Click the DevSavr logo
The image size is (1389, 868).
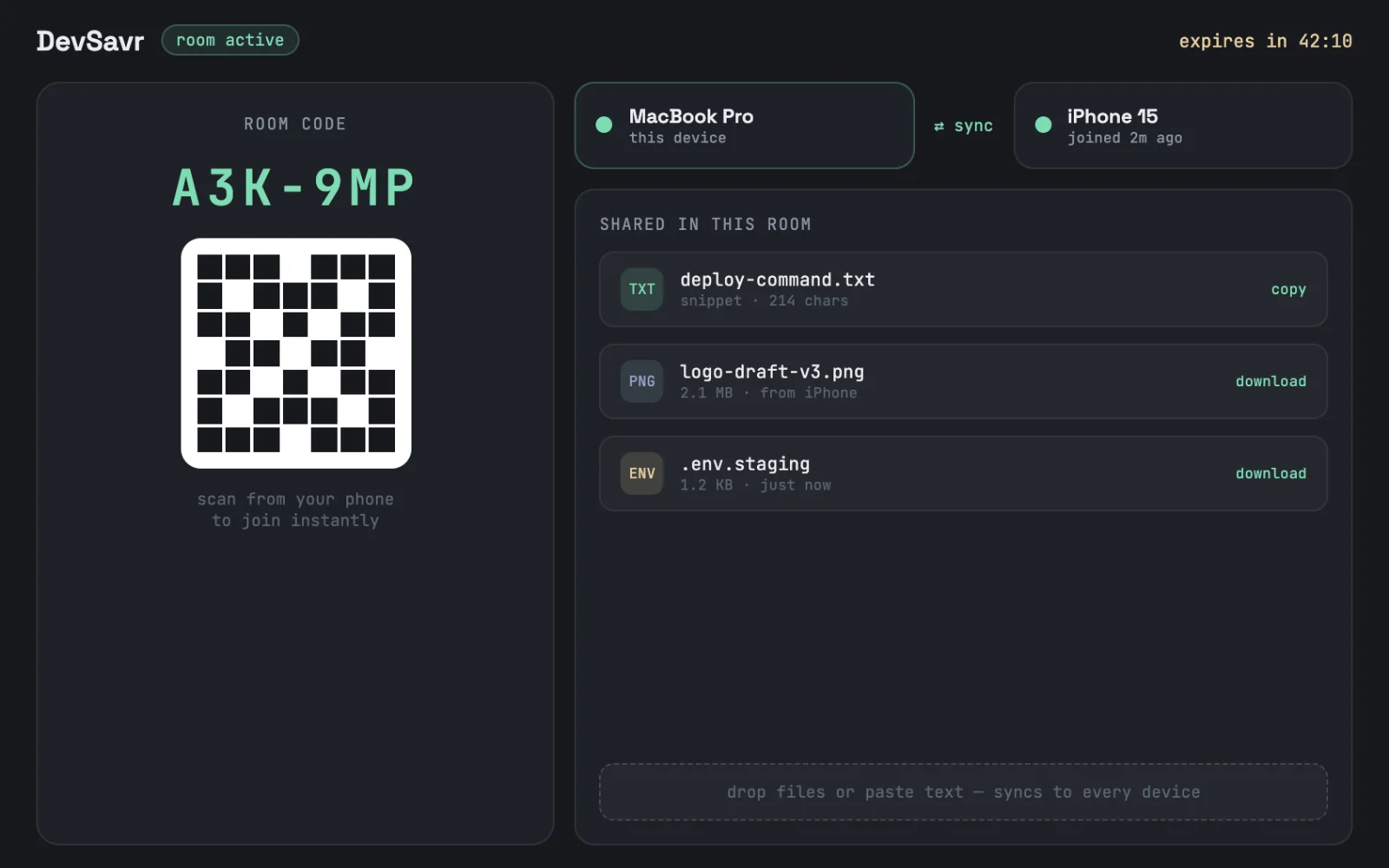[90, 41]
